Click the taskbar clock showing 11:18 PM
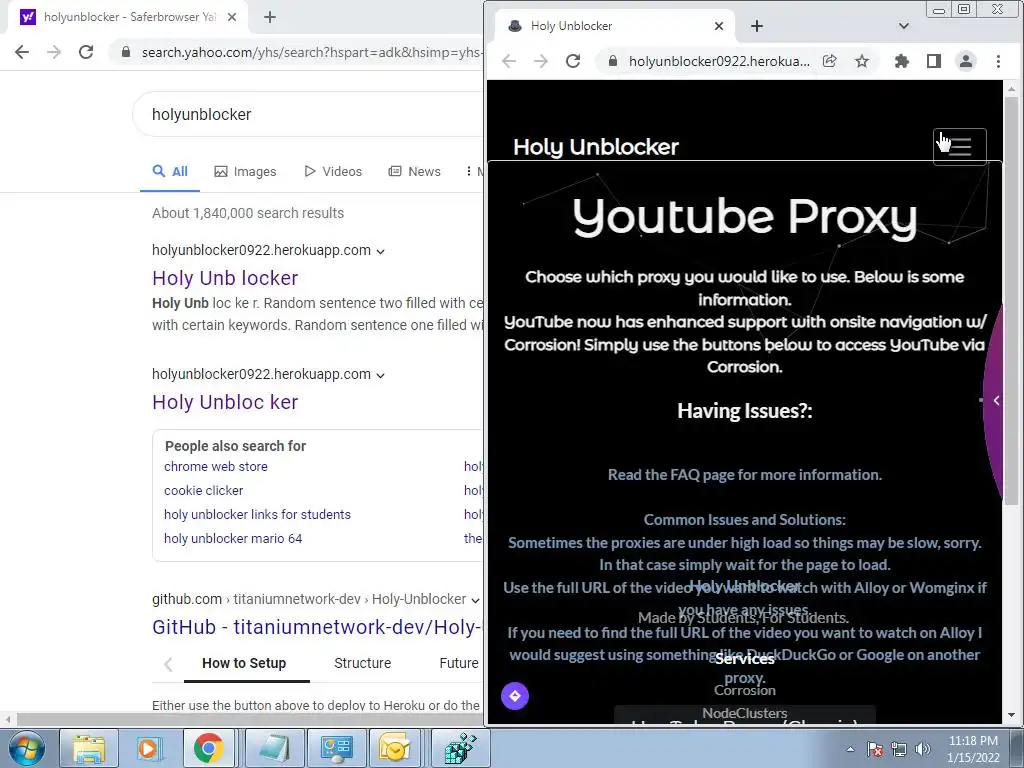This screenshot has height=768, width=1024. point(973,749)
